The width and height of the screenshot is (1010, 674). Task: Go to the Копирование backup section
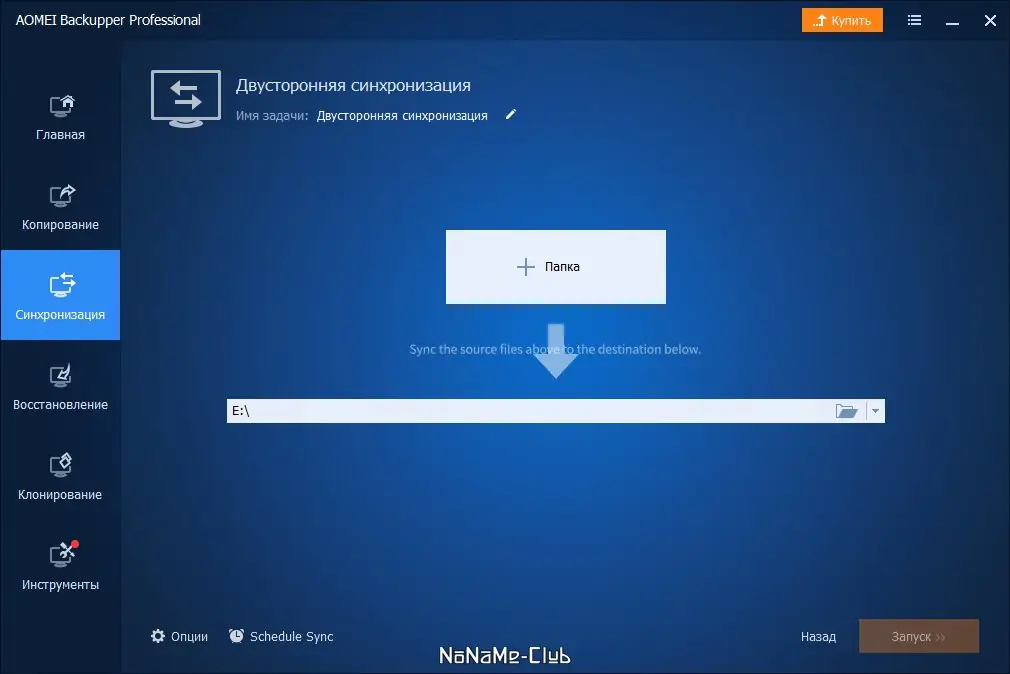[x=60, y=207]
